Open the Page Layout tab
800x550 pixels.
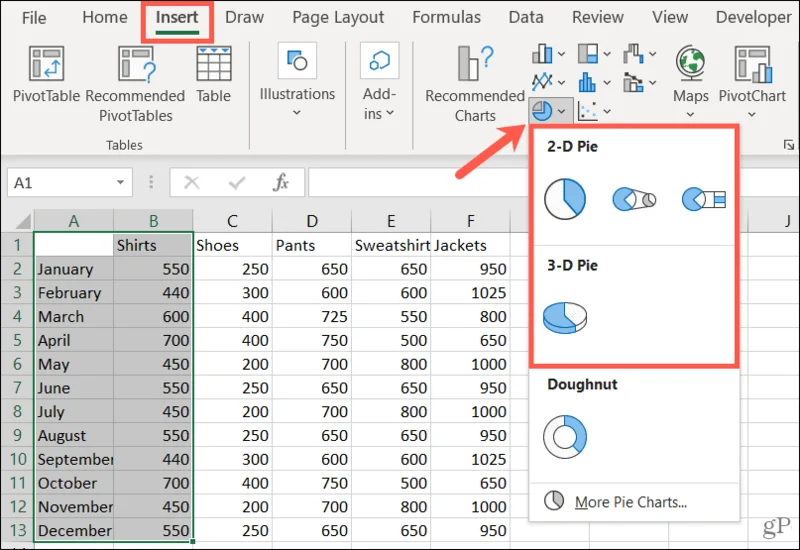point(338,17)
